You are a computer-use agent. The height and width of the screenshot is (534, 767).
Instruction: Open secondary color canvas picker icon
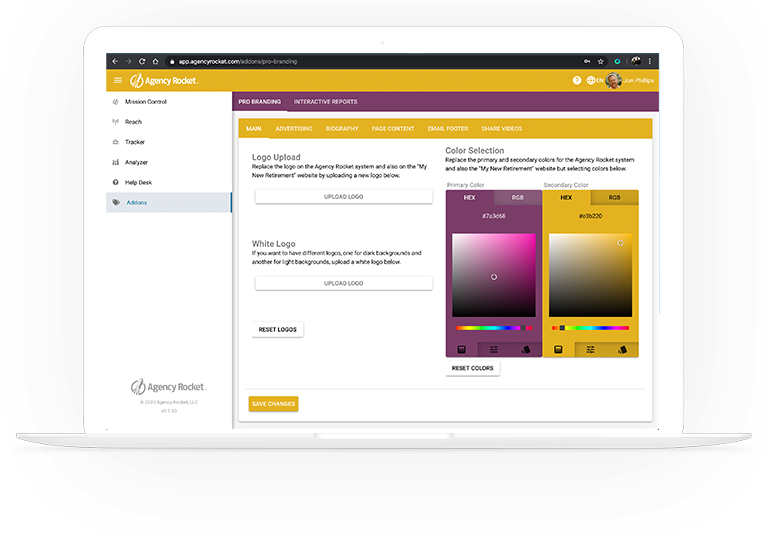pos(558,350)
